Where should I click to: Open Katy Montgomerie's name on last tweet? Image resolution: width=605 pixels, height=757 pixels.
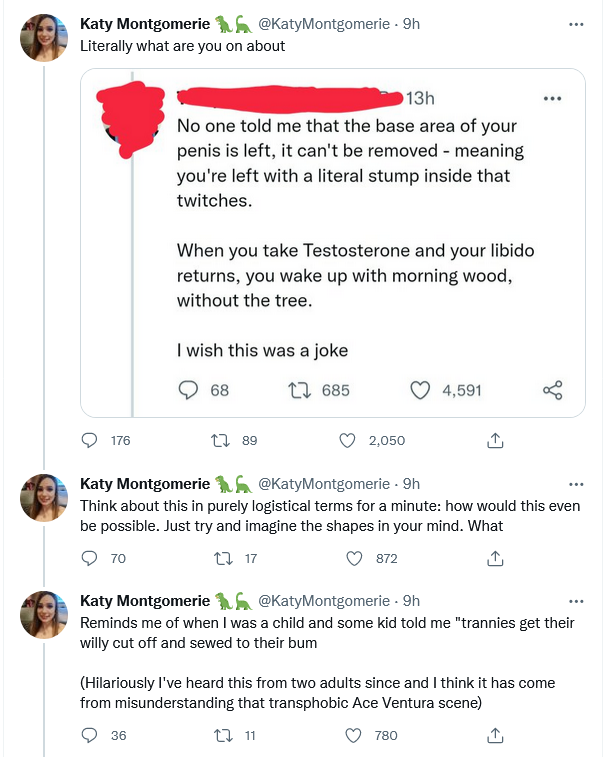(145, 601)
